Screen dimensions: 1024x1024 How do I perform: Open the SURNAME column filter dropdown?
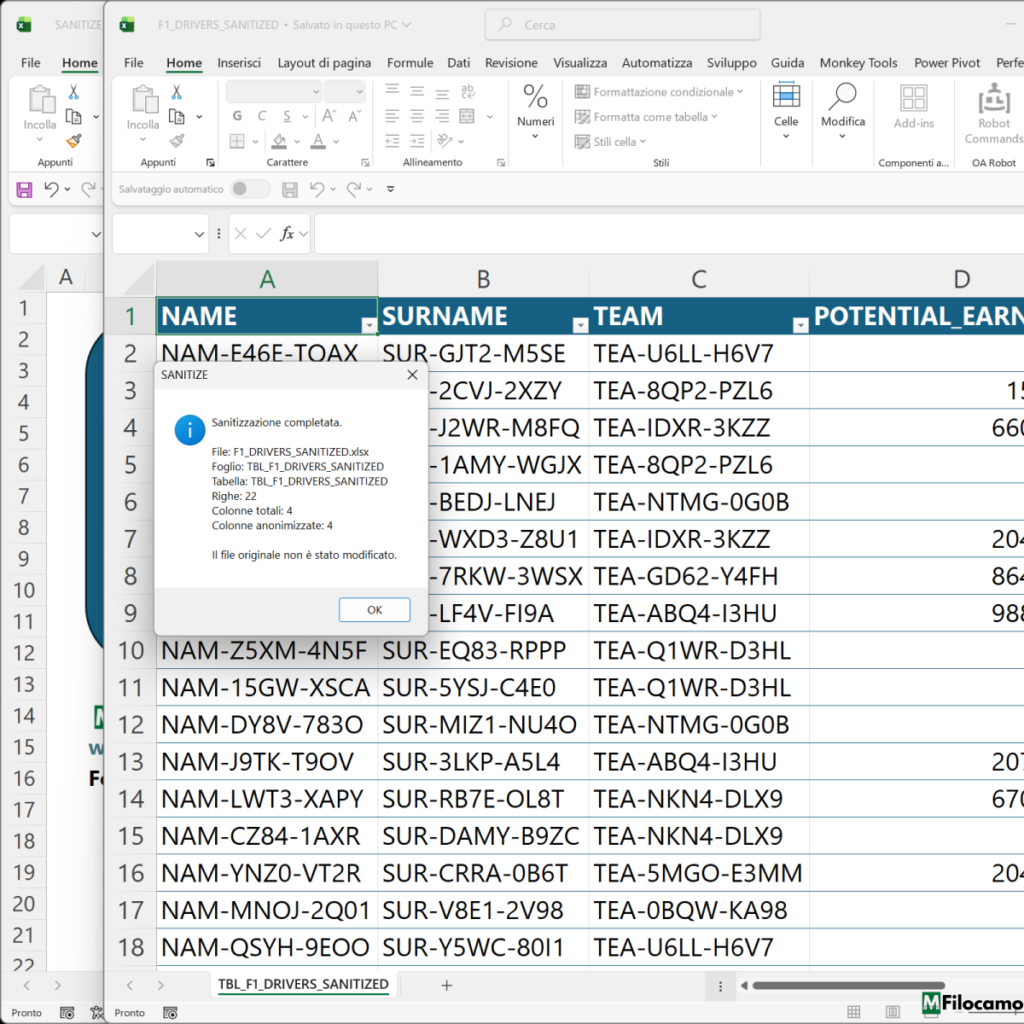580,325
